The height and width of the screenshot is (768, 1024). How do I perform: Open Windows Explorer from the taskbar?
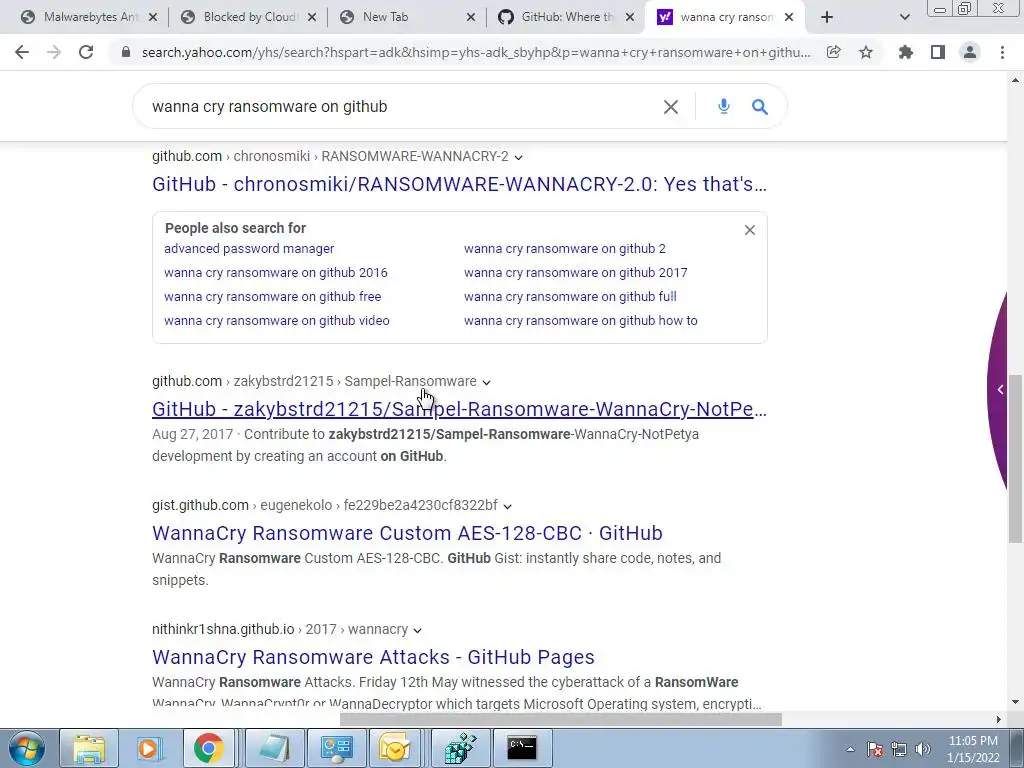[89, 748]
